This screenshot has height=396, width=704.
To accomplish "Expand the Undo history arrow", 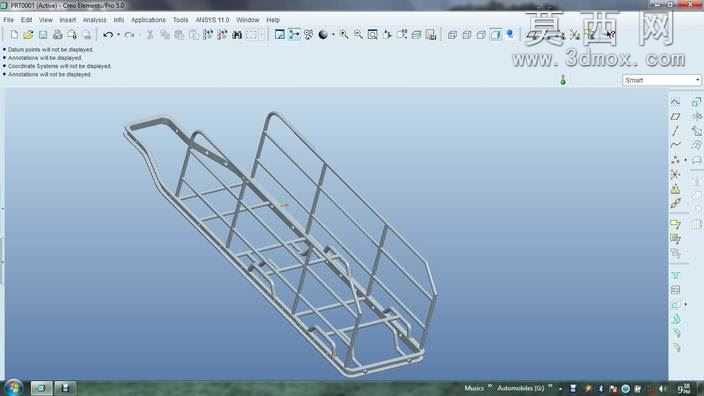I will [118, 35].
